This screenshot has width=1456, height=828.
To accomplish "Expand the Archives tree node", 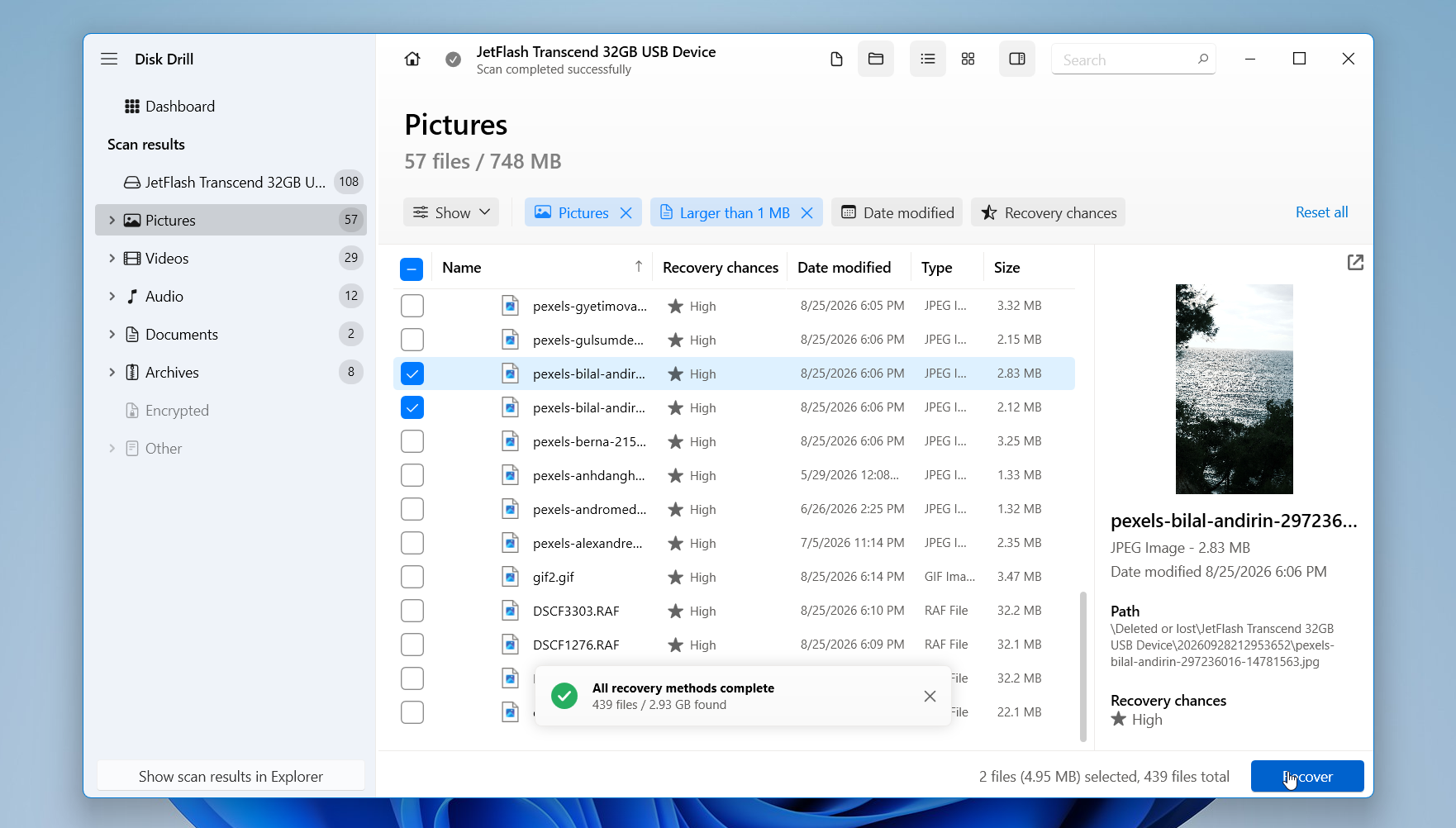I will (112, 372).
